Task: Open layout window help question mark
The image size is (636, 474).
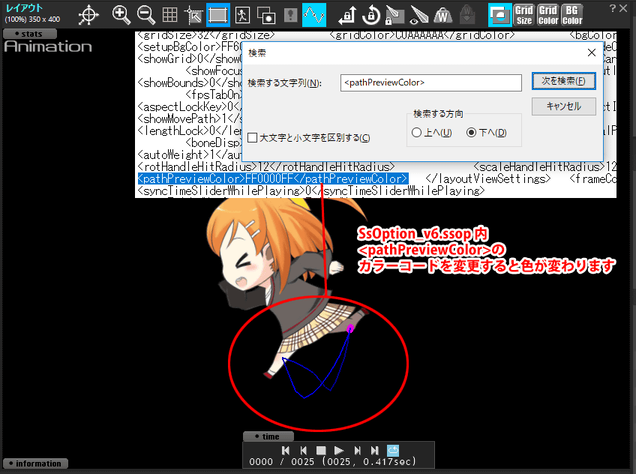Action: point(612,8)
